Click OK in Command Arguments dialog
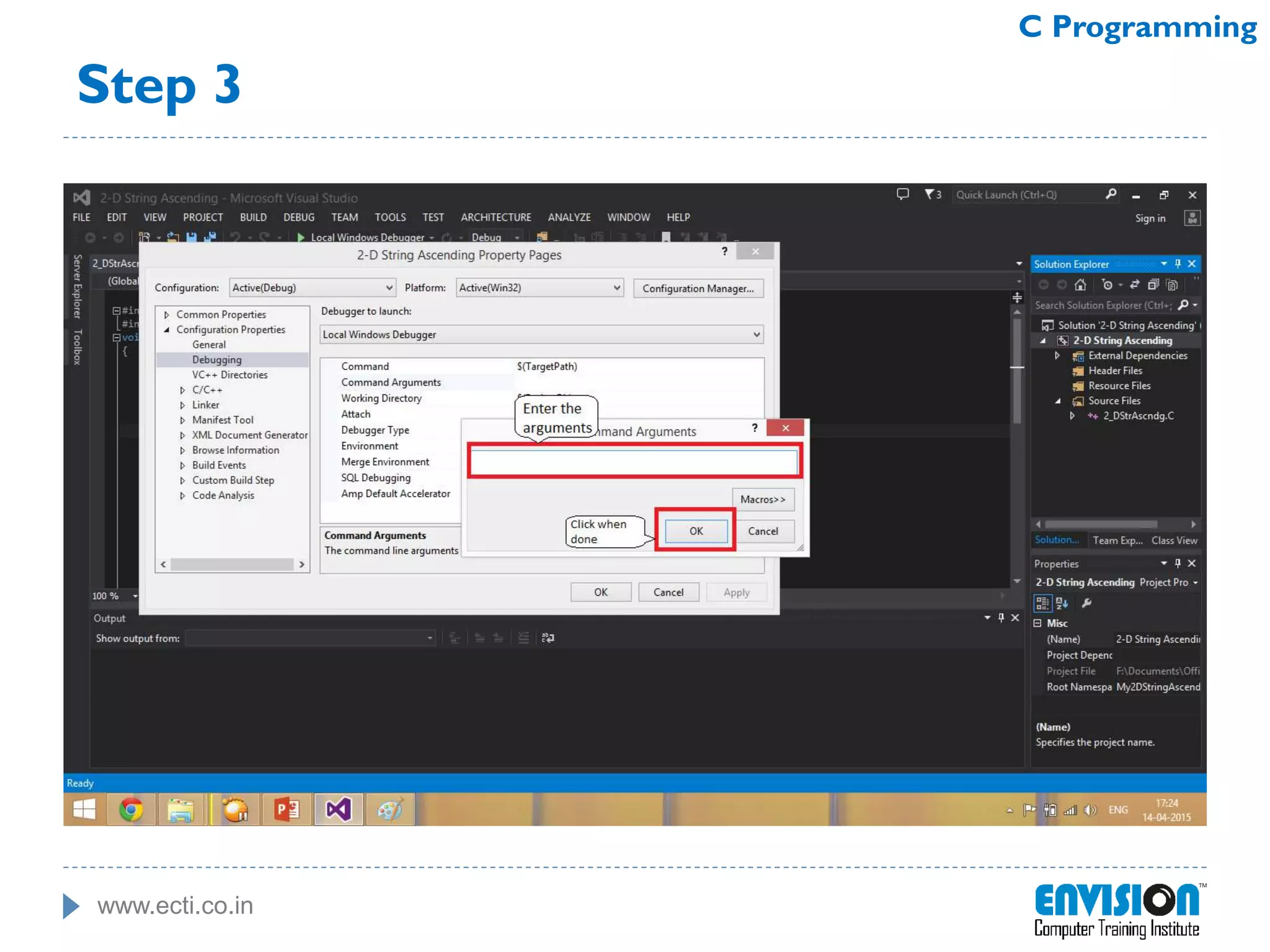The height and width of the screenshot is (952, 1270). [x=696, y=531]
